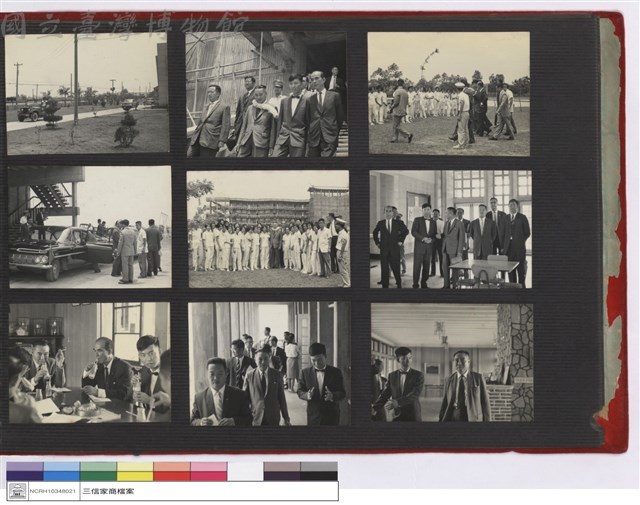Pick the black color swatch
Image resolution: width=640 pixels, height=505 pixels.
(x=319, y=471)
